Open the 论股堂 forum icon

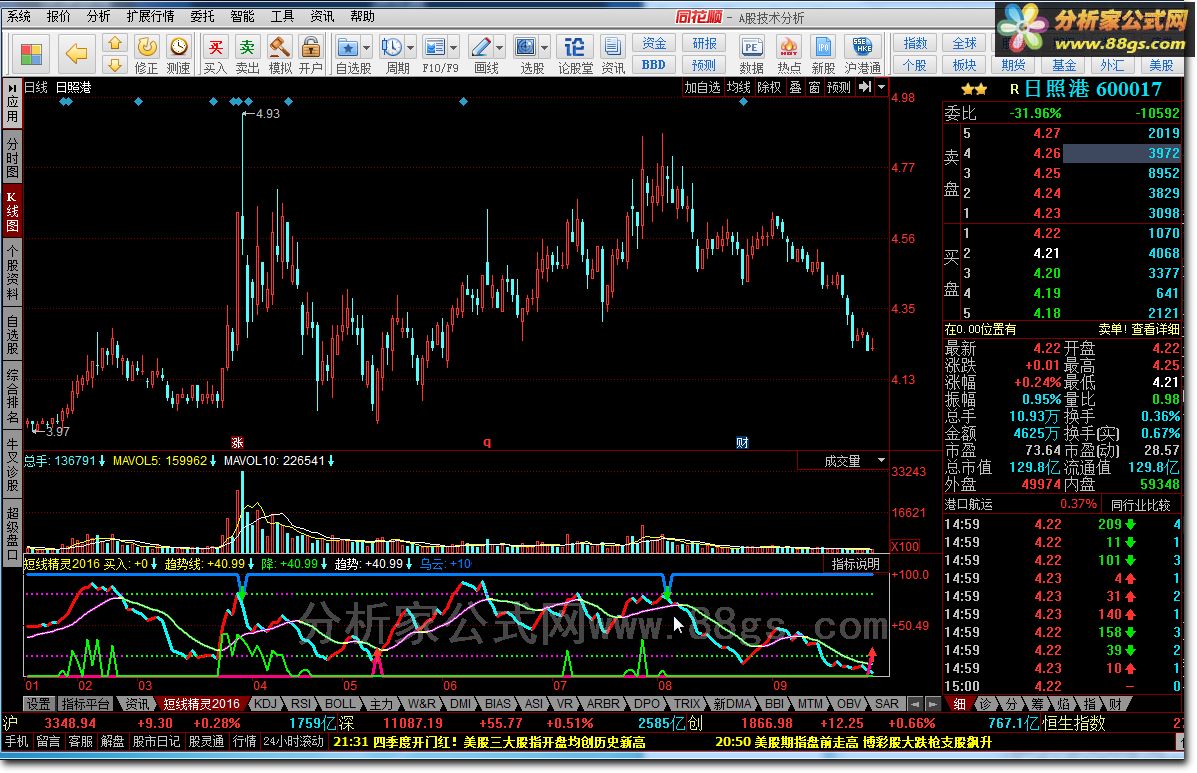click(x=575, y=55)
